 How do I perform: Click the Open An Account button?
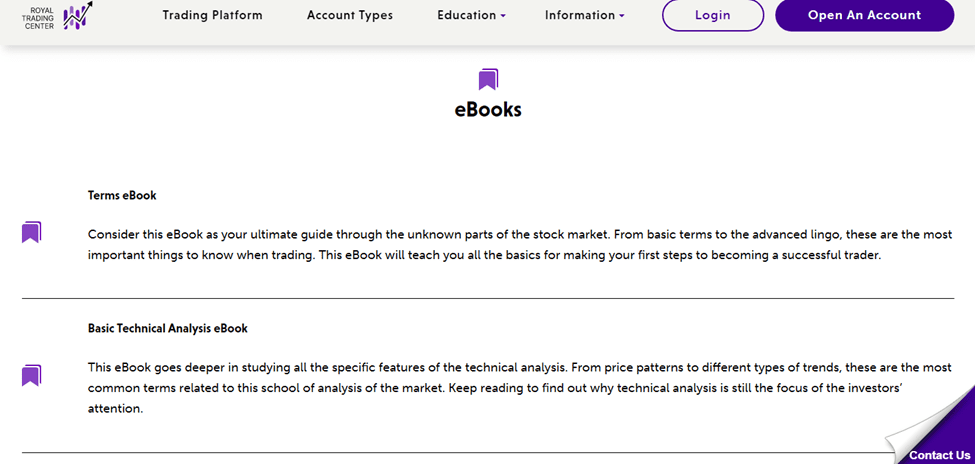tap(864, 16)
